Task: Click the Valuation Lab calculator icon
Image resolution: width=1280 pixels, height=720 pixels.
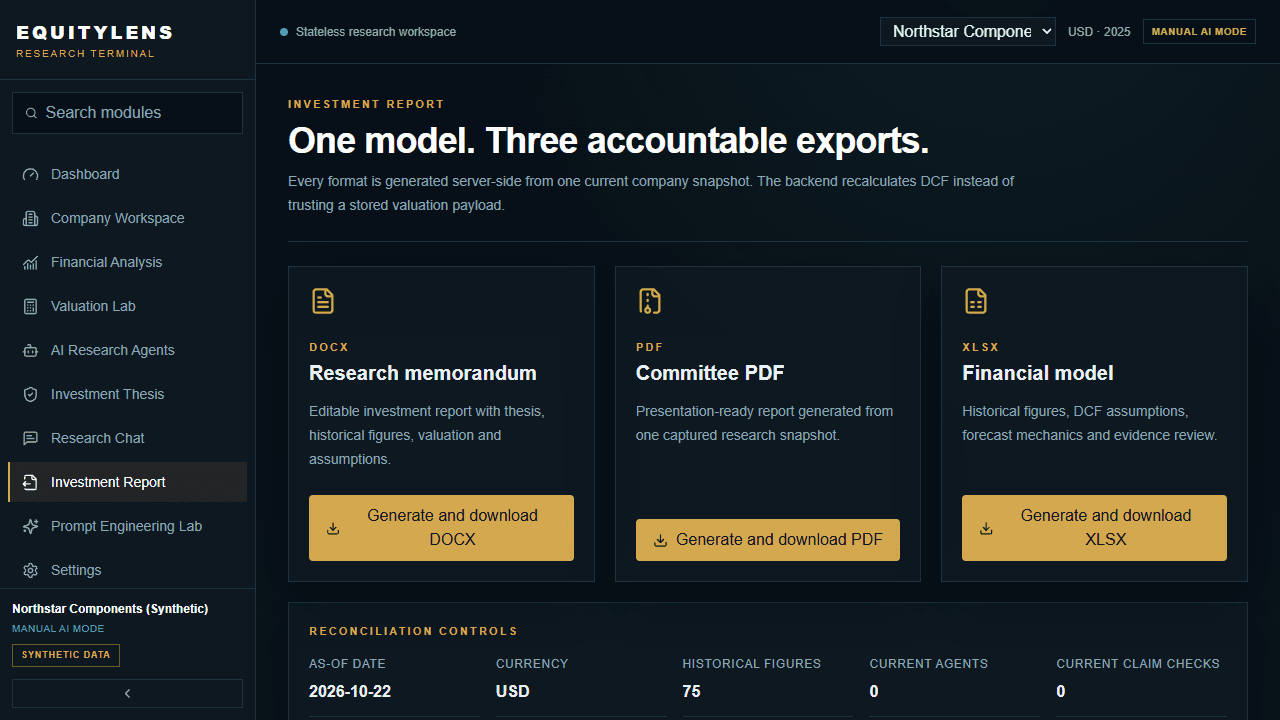Action: click(31, 306)
